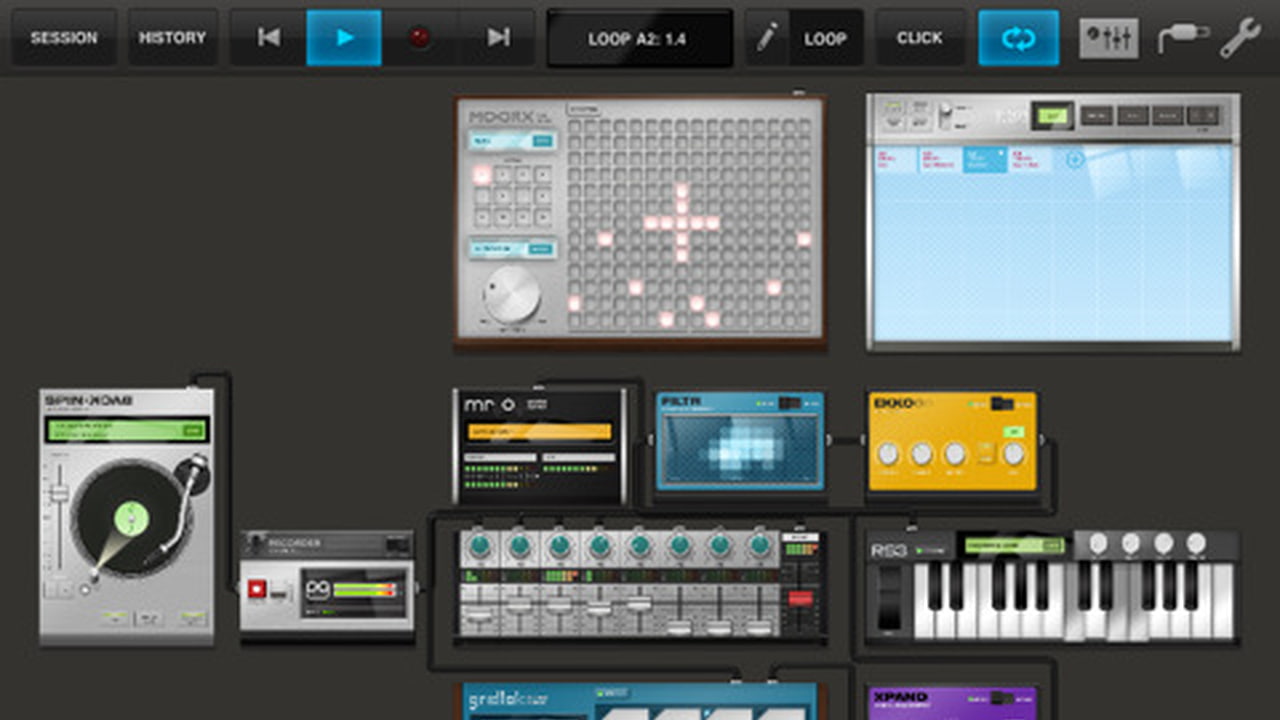1280x720 pixels.
Task: Click the audio cable jack icon
Action: tap(1182, 39)
